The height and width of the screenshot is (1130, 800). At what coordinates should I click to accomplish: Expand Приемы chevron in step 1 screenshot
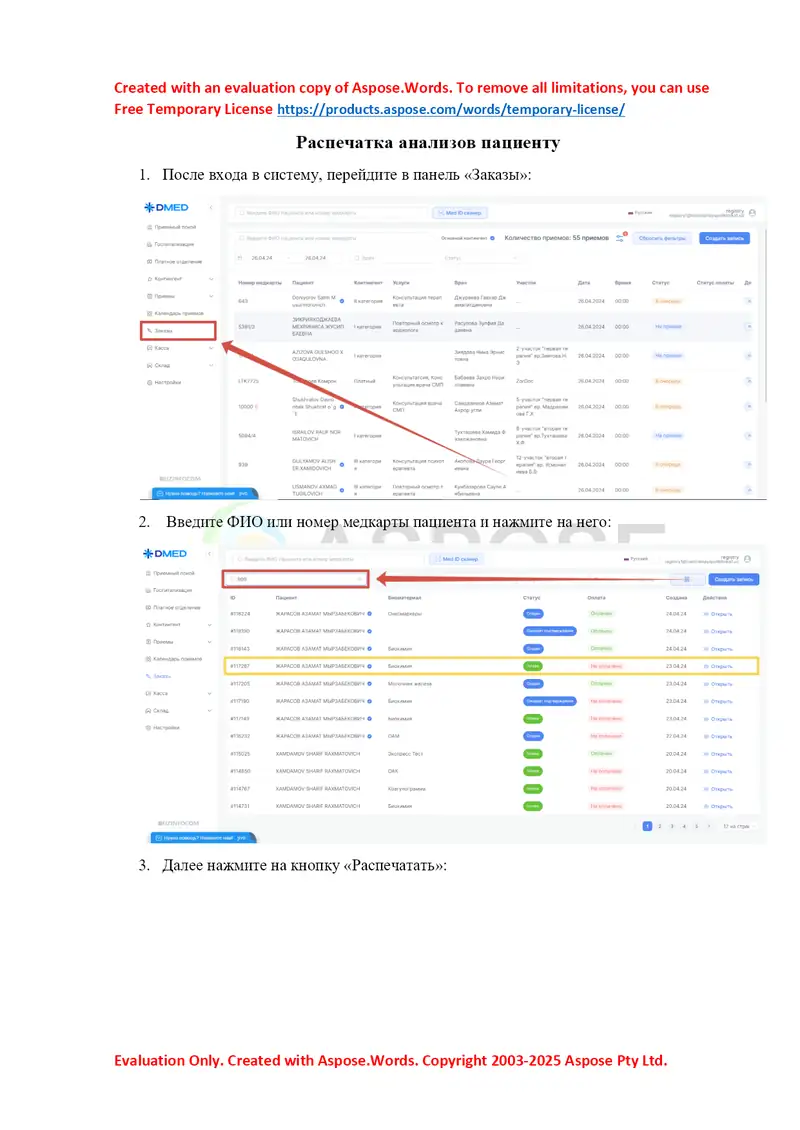[x=211, y=296]
